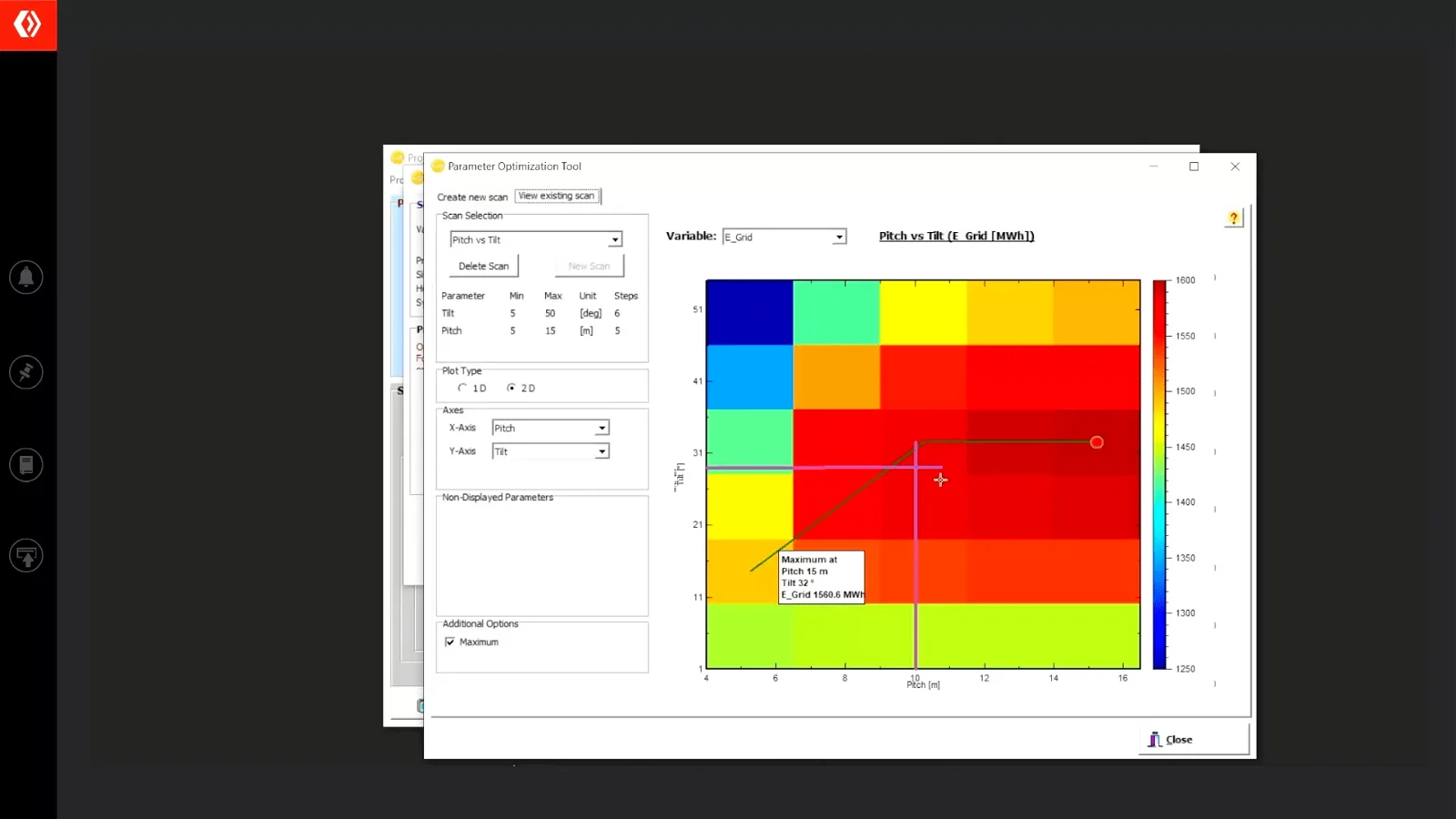
Task: Click the Delete Scan button
Action: pos(484,267)
